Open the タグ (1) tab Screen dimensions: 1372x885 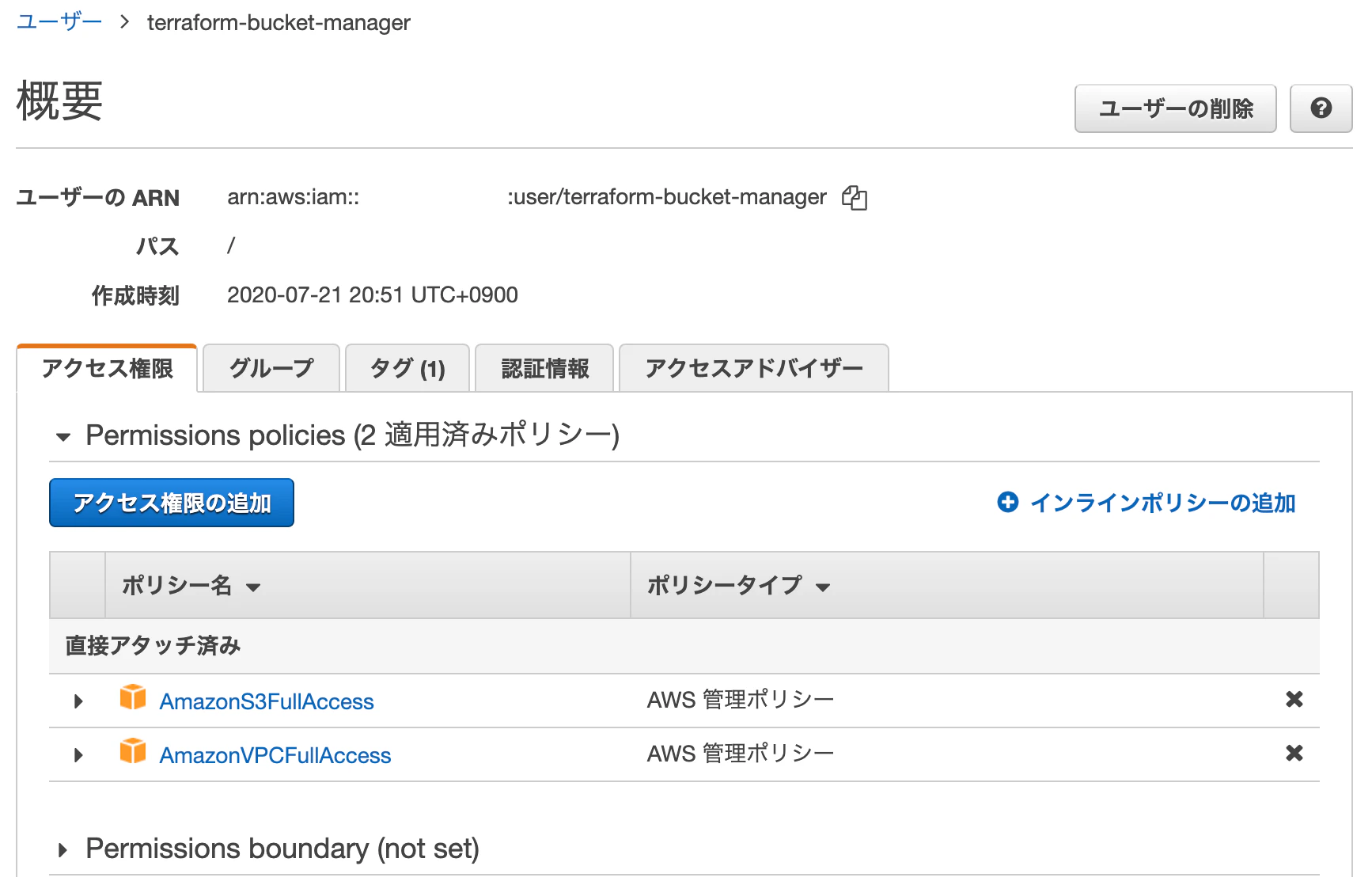(x=407, y=369)
